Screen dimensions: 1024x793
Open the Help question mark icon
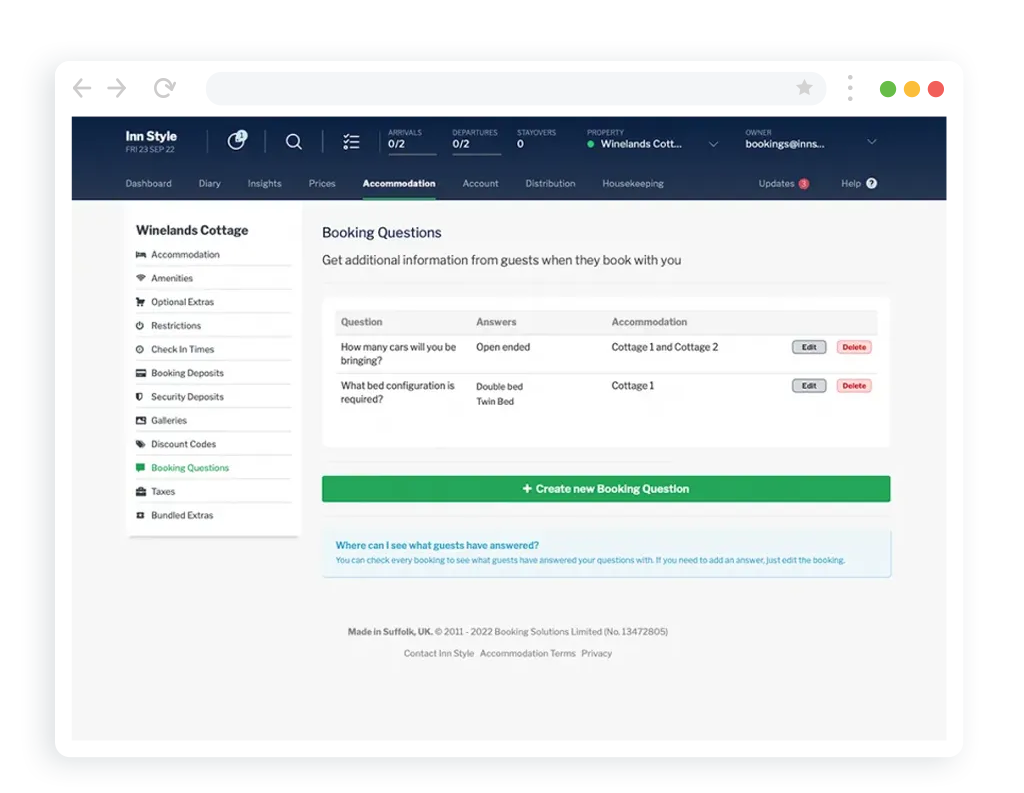pyautogui.click(x=871, y=184)
